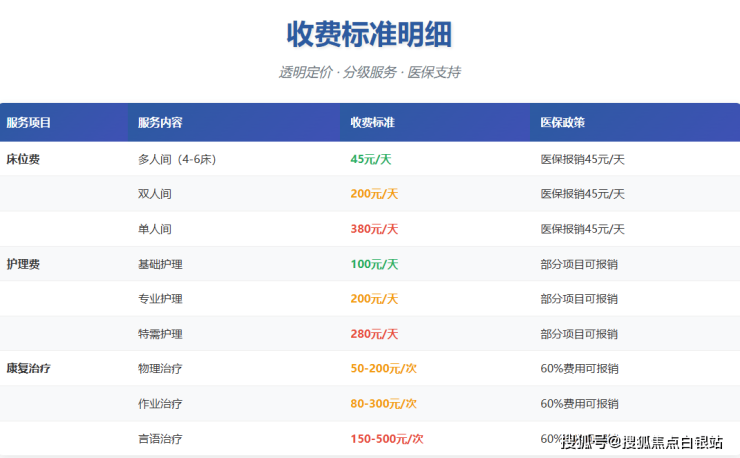Select the 服务内容 column header
740x458 pixels.
coord(160,123)
